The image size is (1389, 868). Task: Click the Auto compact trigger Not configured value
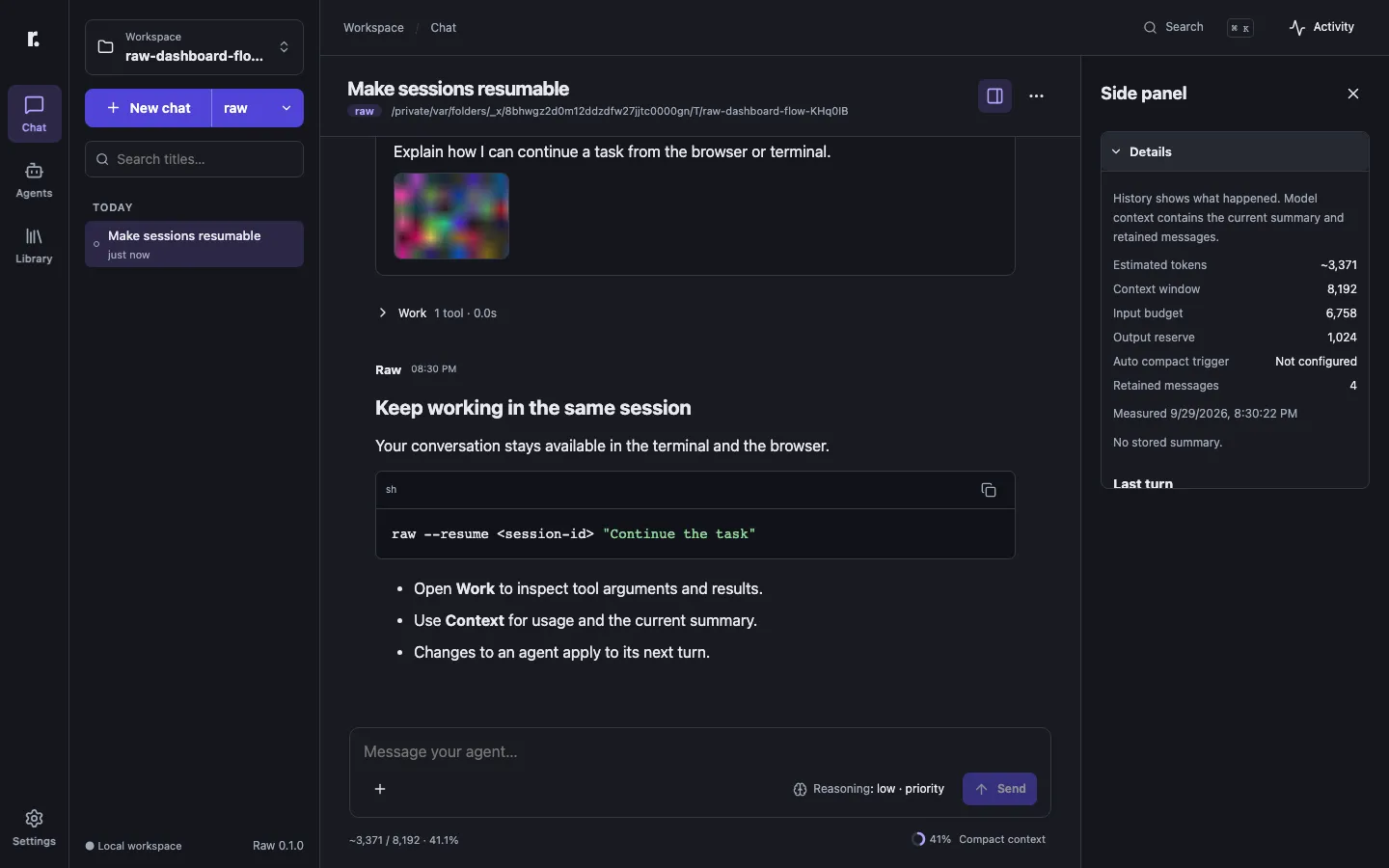pyautogui.click(x=1316, y=362)
